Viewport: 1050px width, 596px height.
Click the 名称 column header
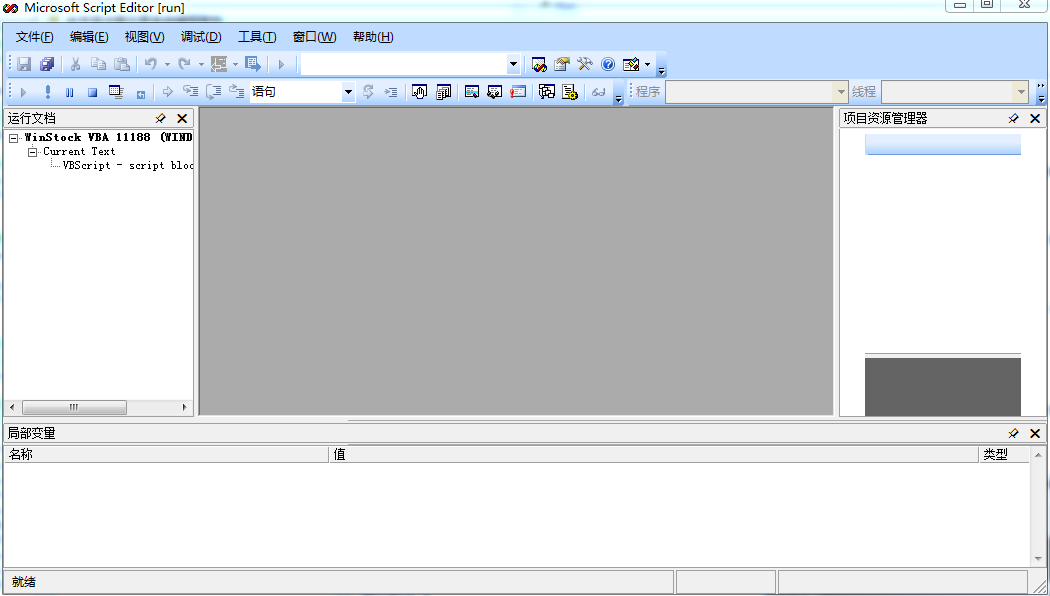166,454
